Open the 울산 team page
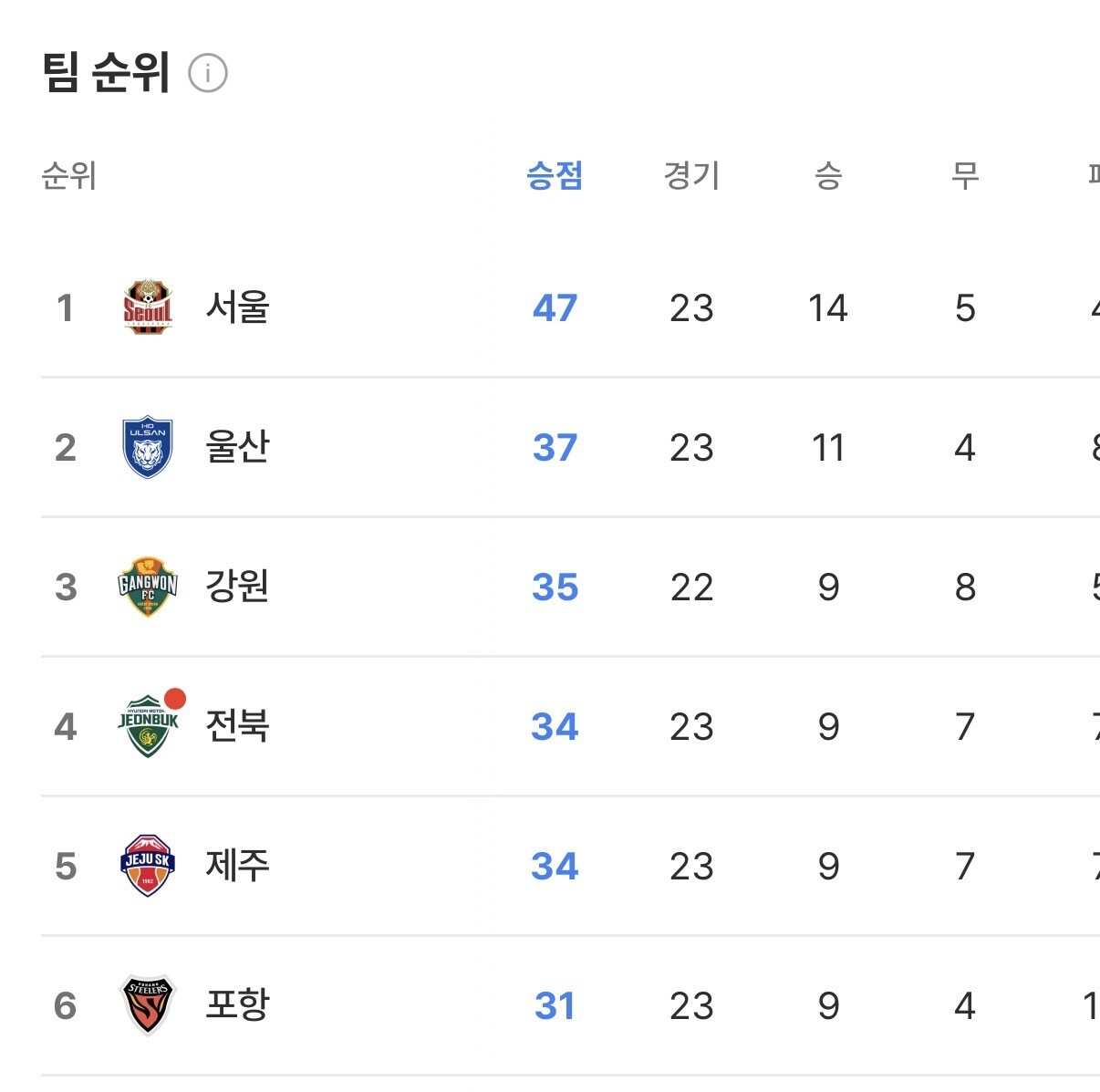The height and width of the screenshot is (1092, 1100). tap(237, 447)
